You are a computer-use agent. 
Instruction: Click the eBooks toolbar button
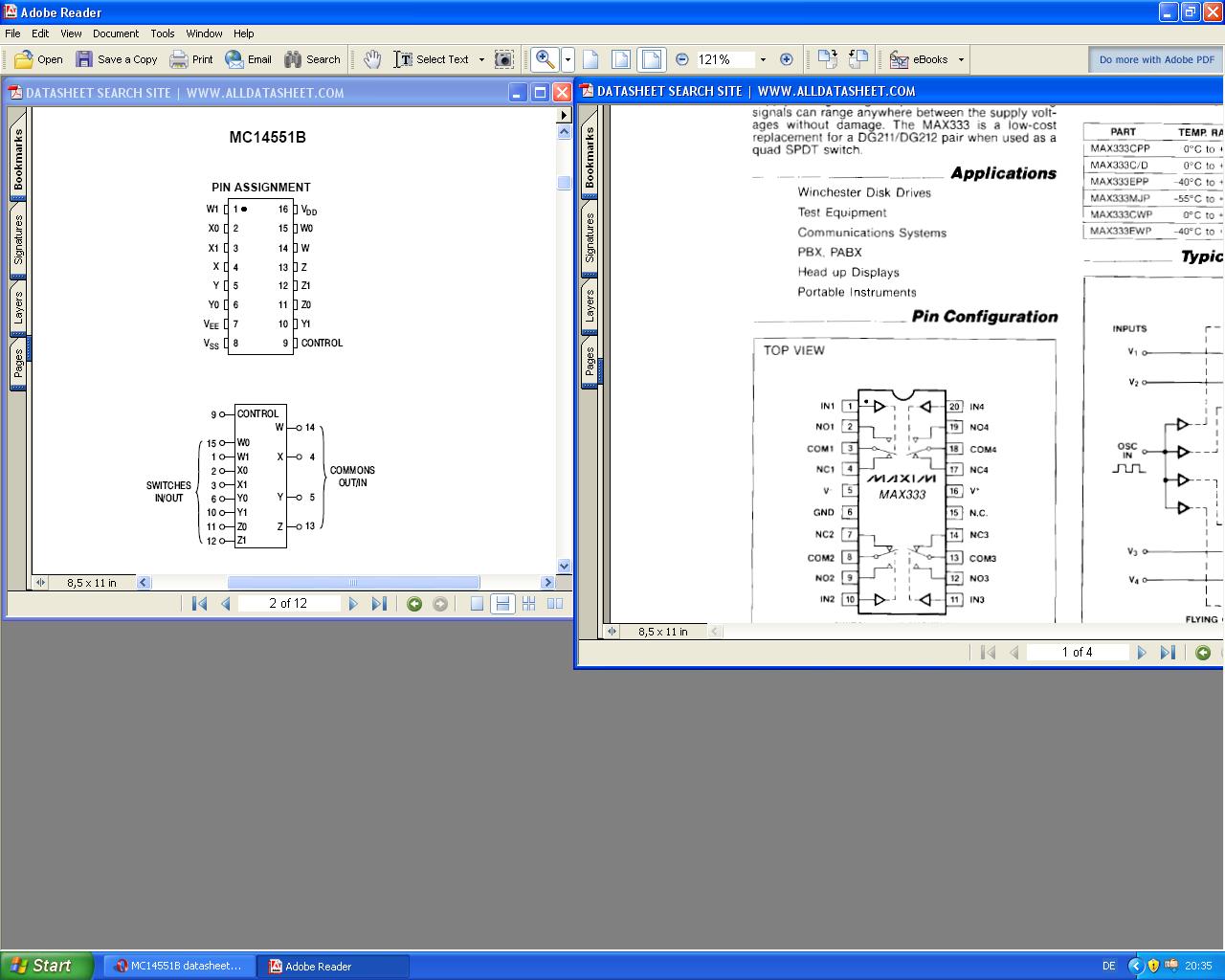point(920,59)
